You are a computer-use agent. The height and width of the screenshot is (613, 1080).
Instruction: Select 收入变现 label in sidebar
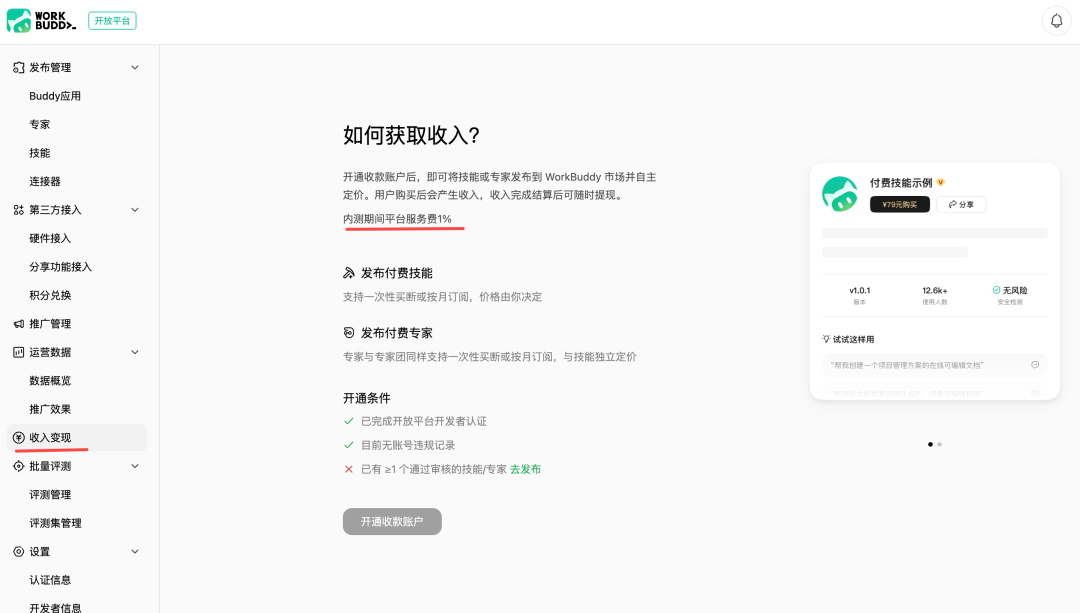[50, 437]
